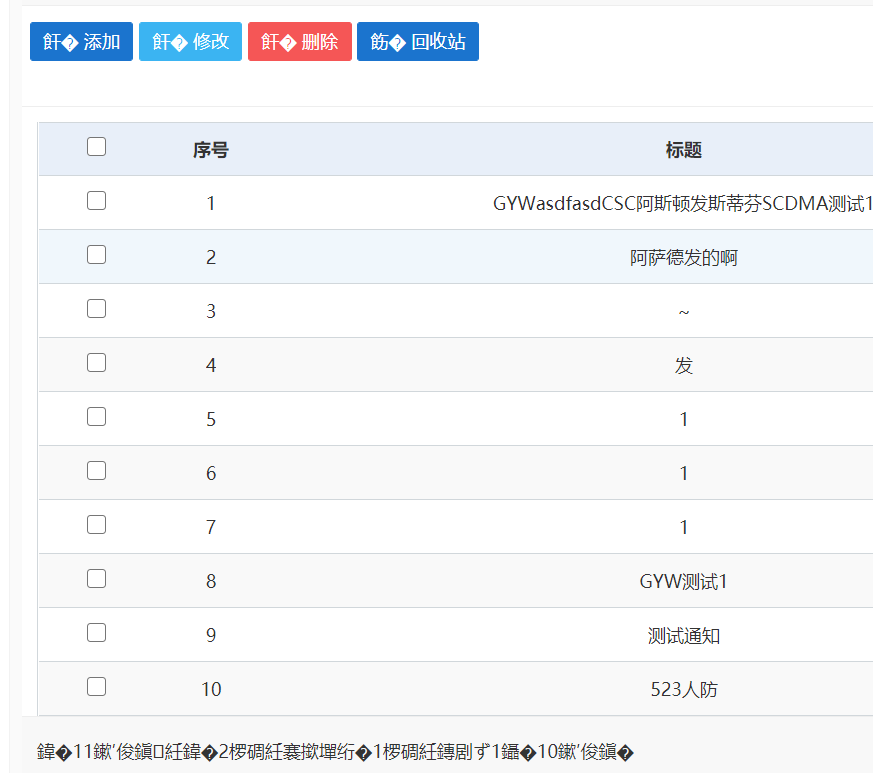Select checkbox for row 8 GYW测试1

click(x=96, y=579)
